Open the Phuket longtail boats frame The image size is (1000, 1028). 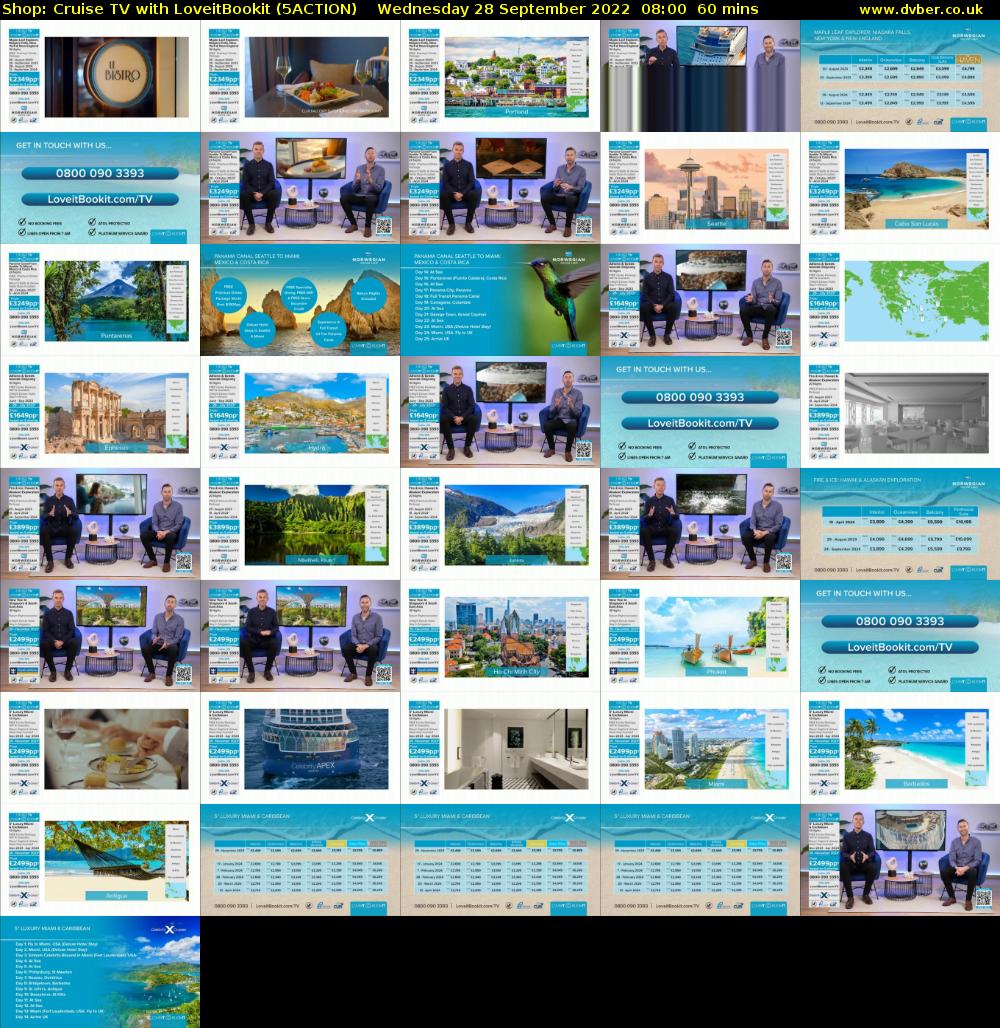tap(700, 636)
